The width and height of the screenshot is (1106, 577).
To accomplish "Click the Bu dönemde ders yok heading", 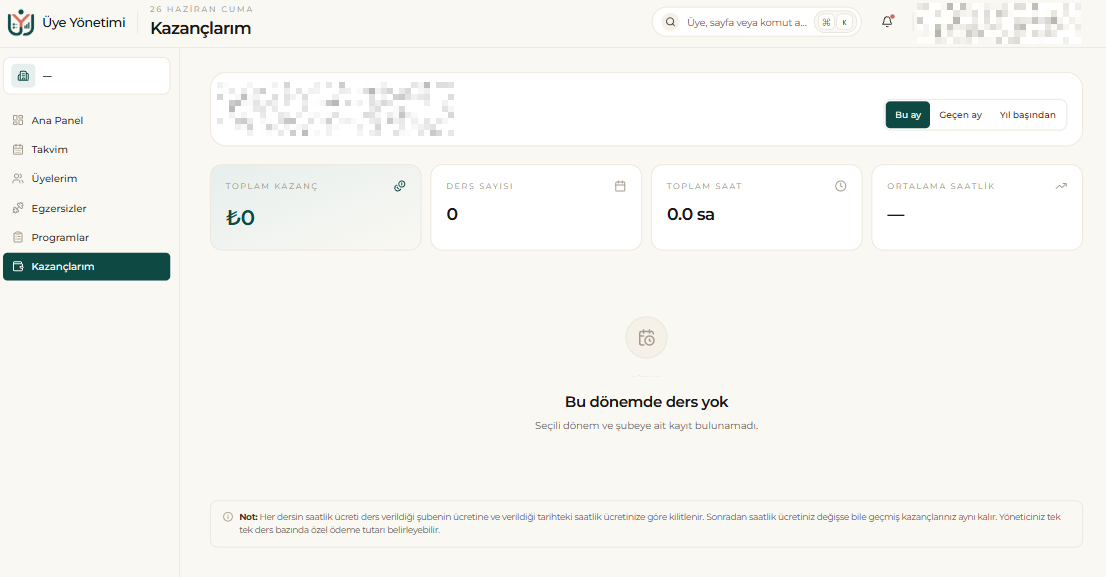I will pyautogui.click(x=646, y=402).
